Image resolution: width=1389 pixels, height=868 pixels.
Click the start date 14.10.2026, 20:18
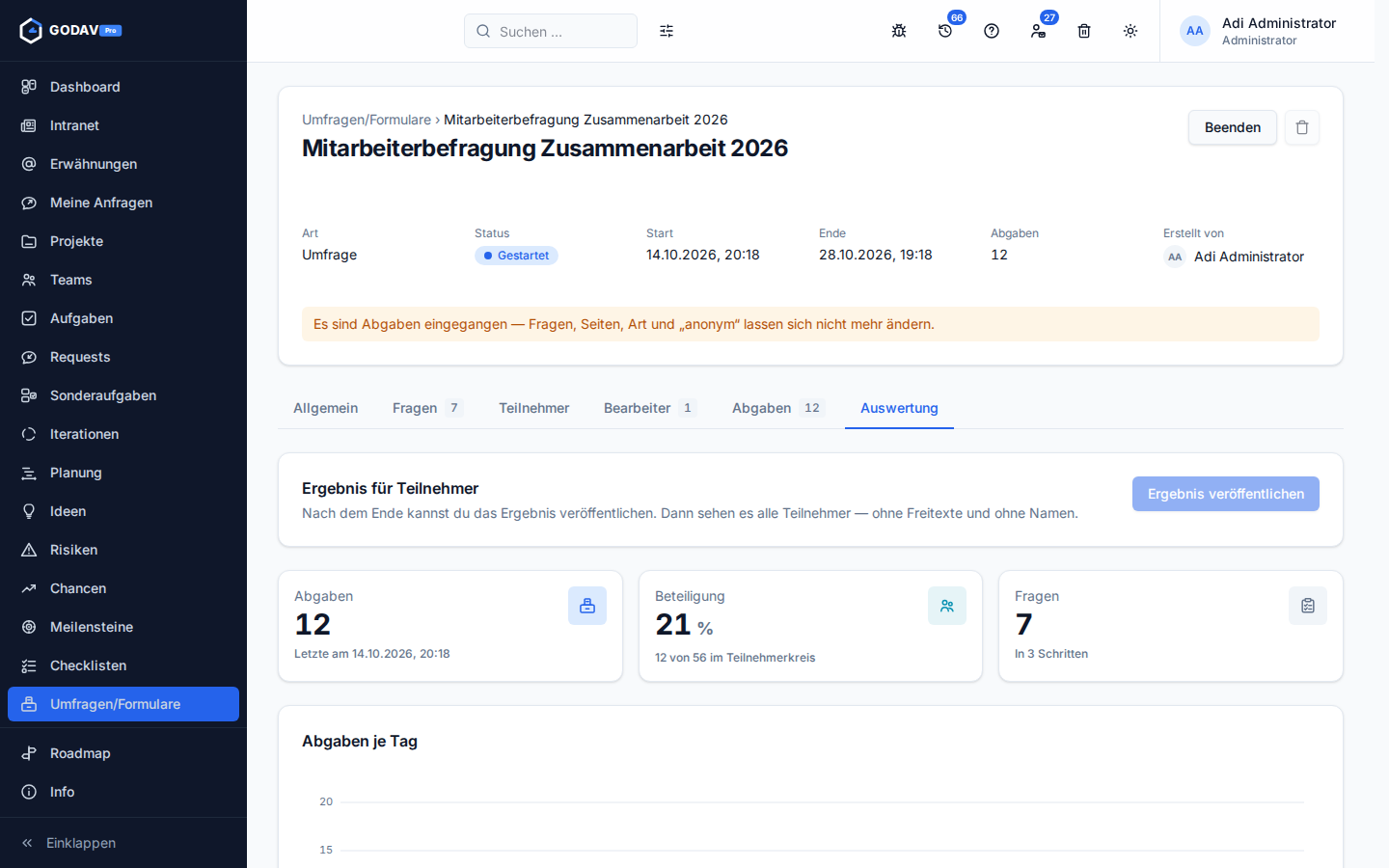point(703,255)
